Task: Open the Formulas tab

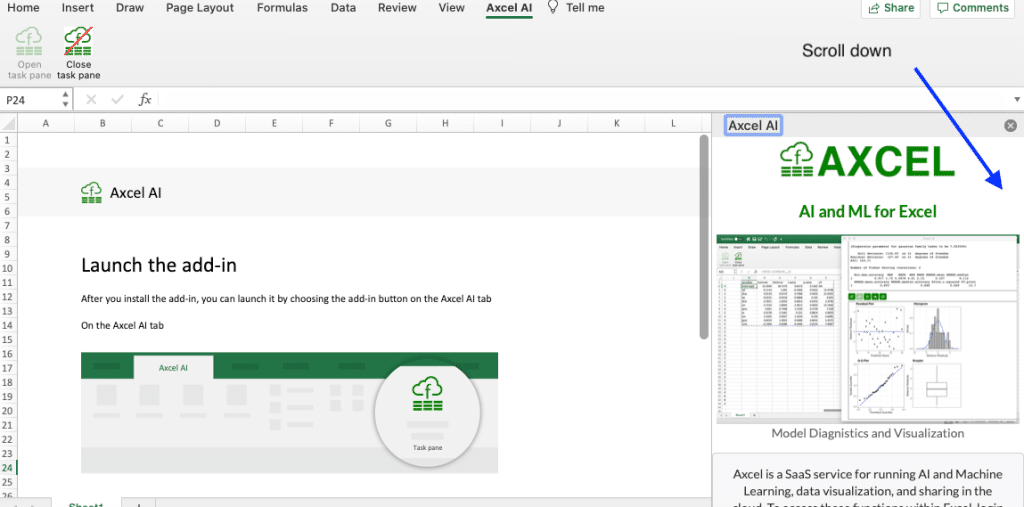Action: [282, 8]
